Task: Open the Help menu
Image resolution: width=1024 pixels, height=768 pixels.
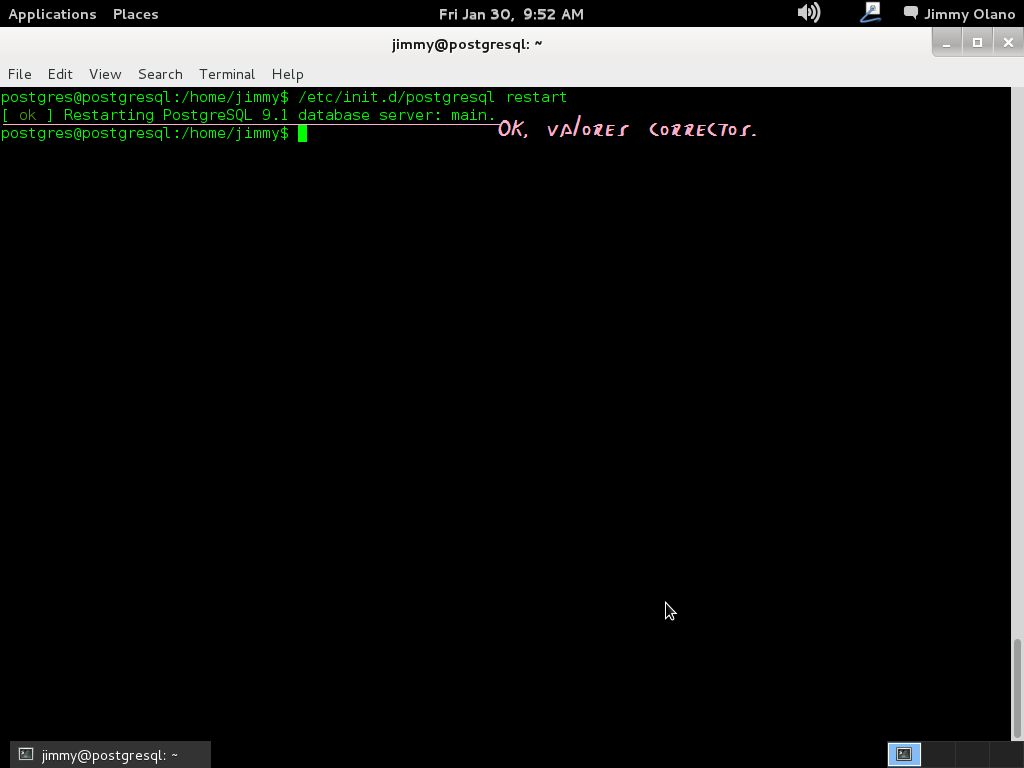Action: pos(287,74)
